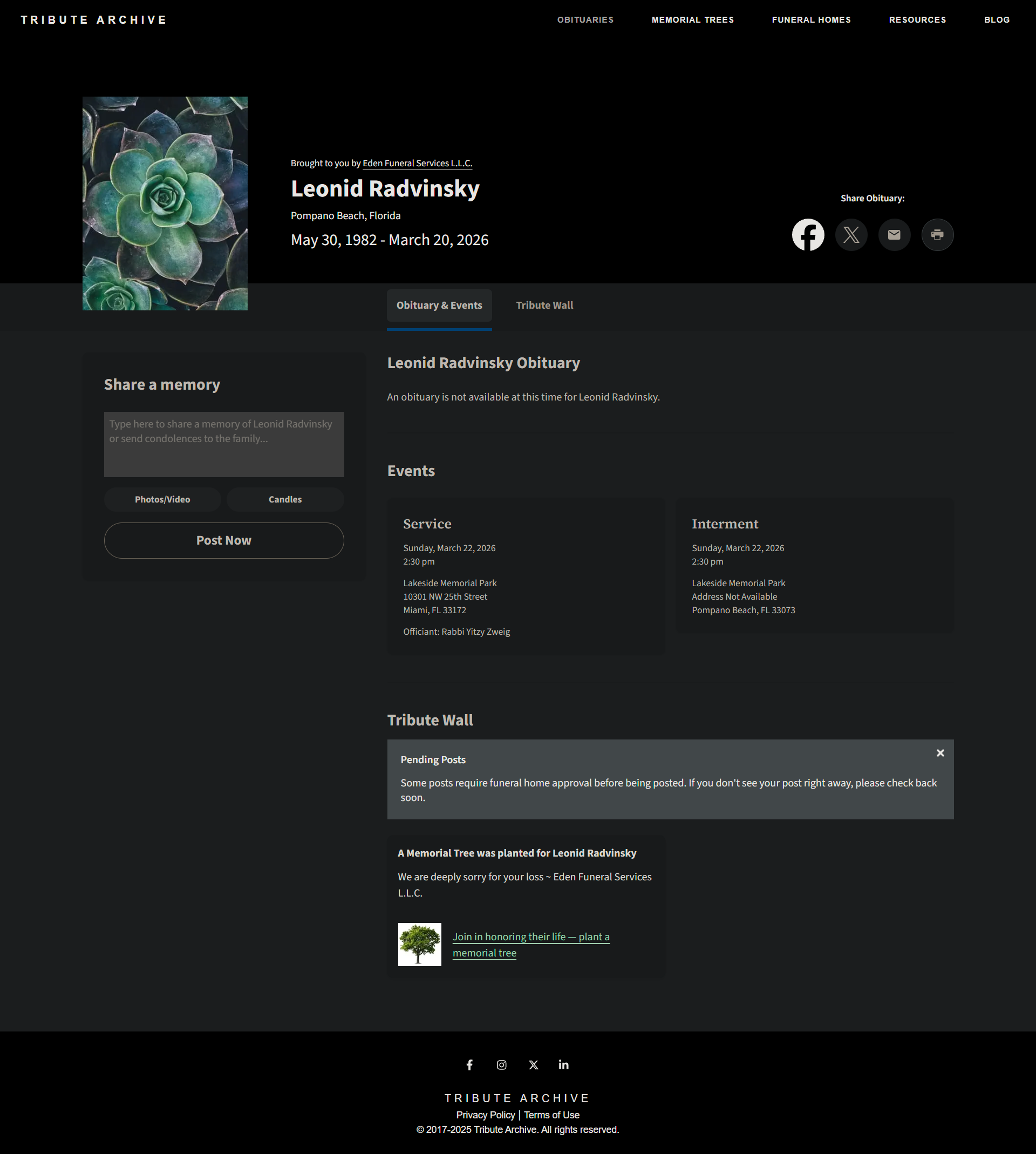1036x1154 pixels.
Task: Dismiss the Pending Posts notice
Action: point(940,752)
